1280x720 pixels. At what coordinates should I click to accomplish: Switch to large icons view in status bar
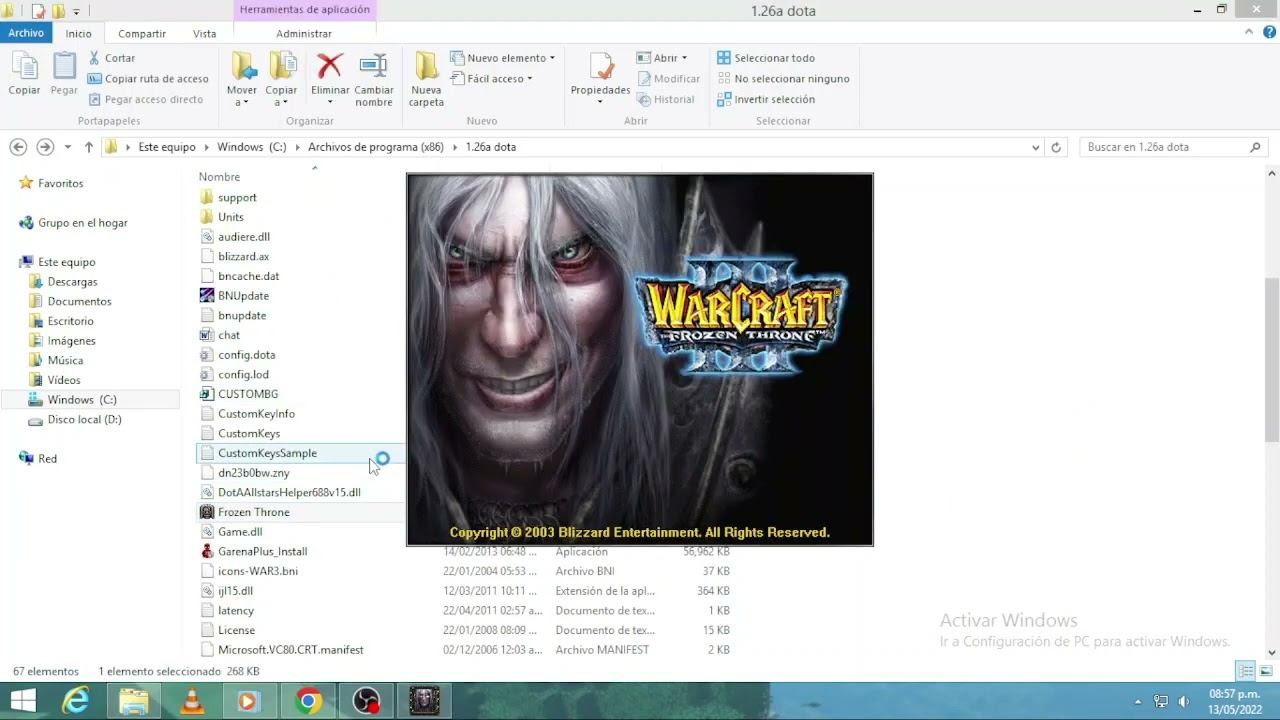click(1265, 671)
